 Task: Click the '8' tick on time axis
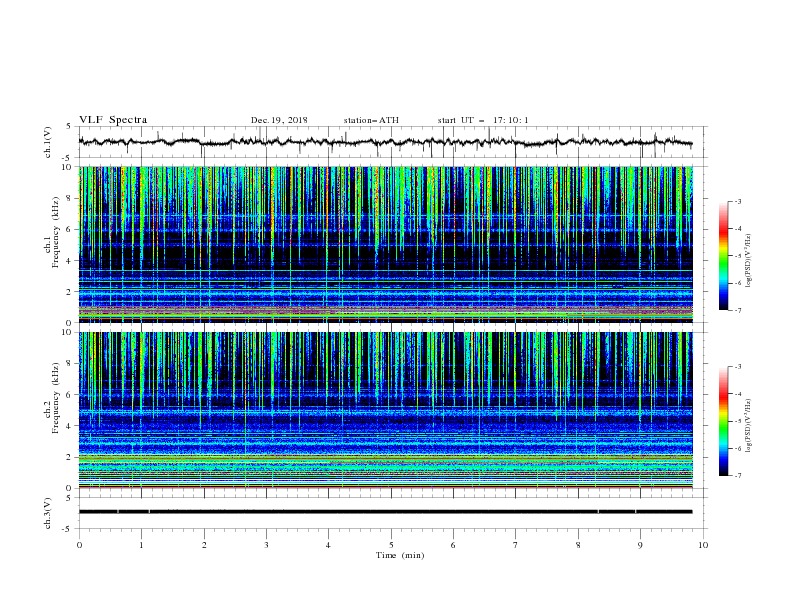578,545
